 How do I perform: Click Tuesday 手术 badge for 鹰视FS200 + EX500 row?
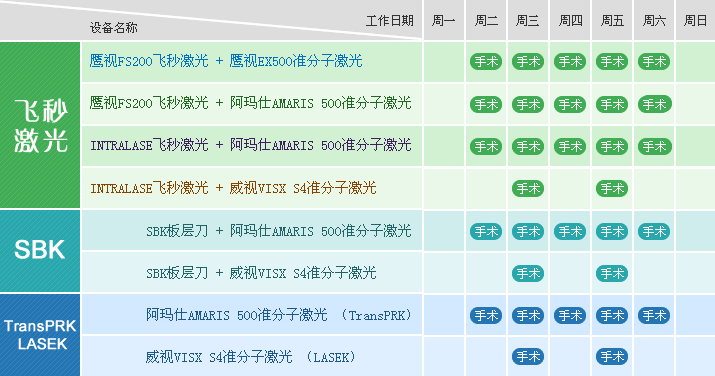click(x=486, y=62)
